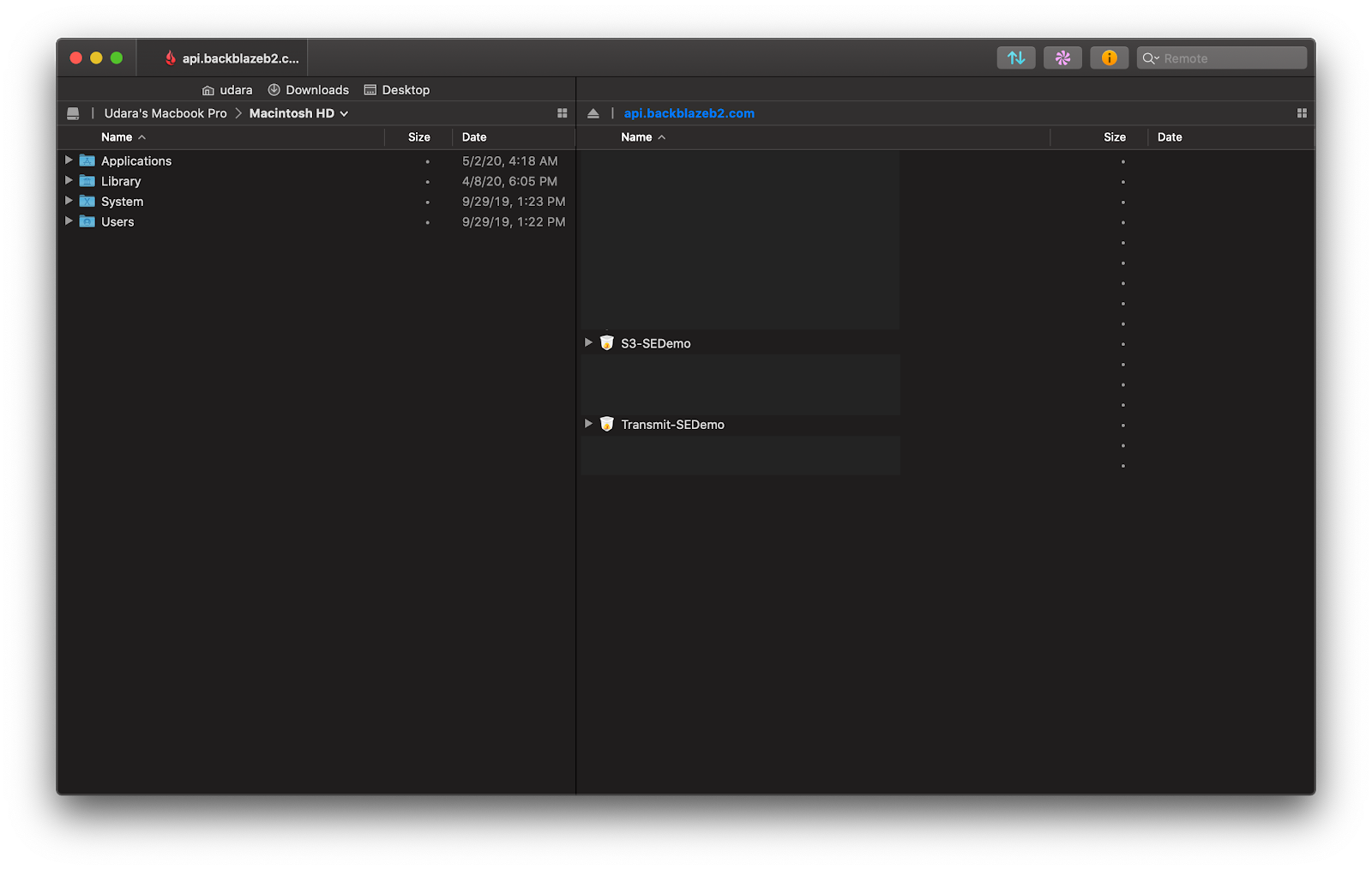Select the System folder icon
Image resolution: width=1372 pixels, height=870 pixels.
pos(87,202)
